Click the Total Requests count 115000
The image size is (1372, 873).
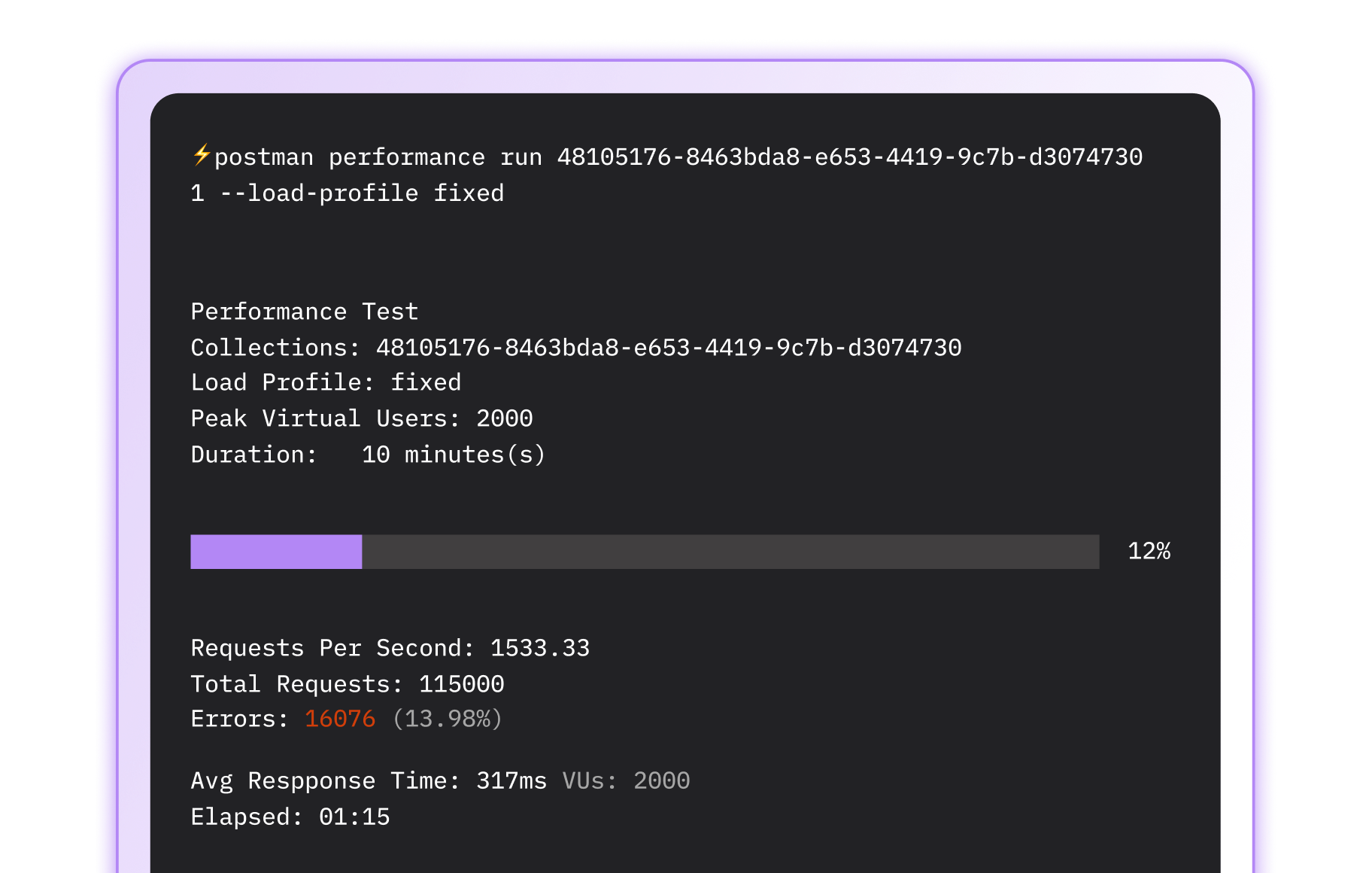click(461, 684)
